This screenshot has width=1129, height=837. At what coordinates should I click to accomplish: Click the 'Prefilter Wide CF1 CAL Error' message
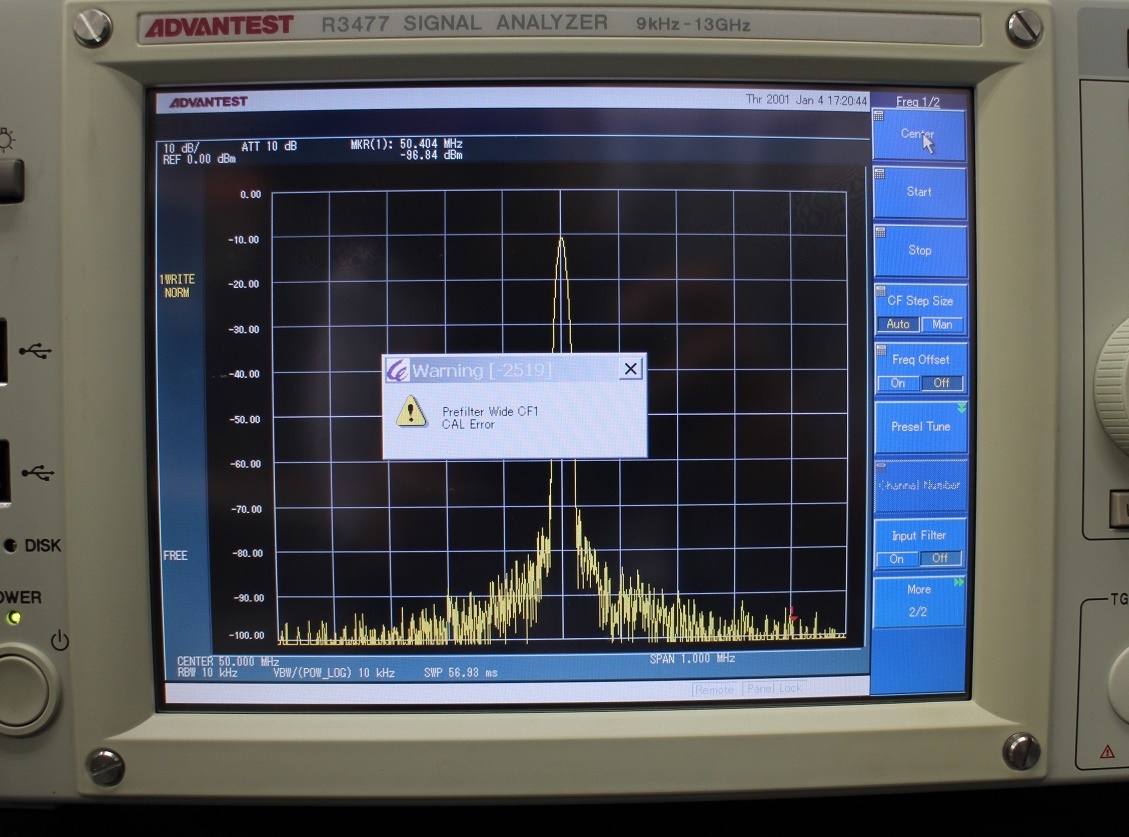pos(490,418)
